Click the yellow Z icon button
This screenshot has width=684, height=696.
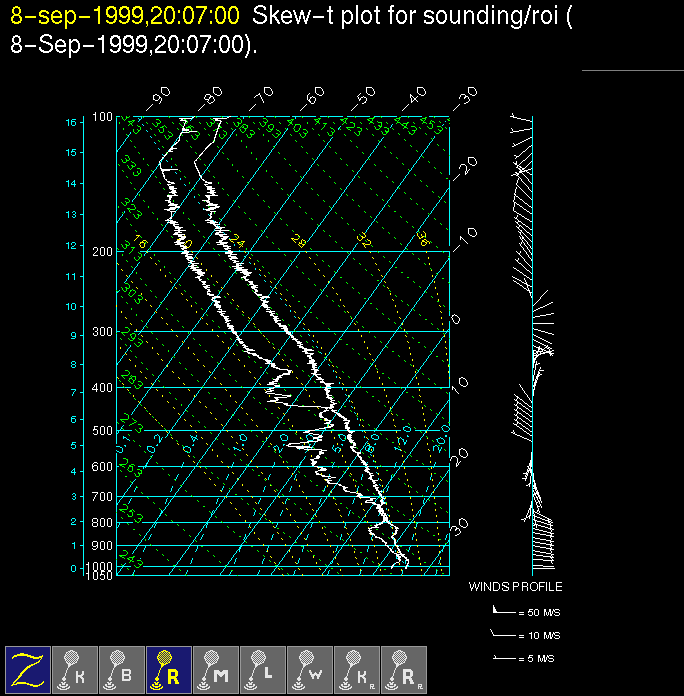(27, 669)
